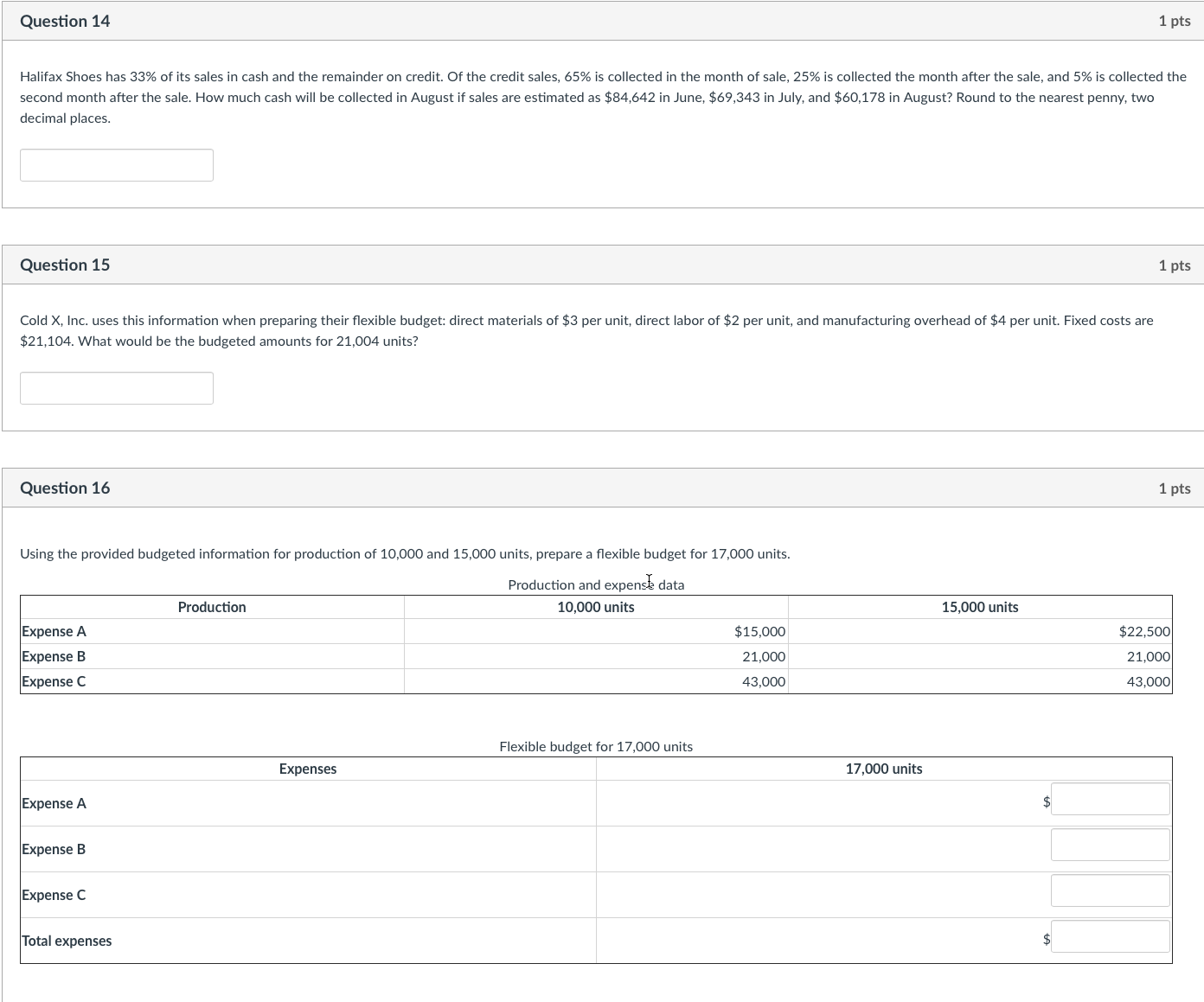1204x1002 pixels.
Task: Click the 1 pts label of Question 14
Action: 1174,22
